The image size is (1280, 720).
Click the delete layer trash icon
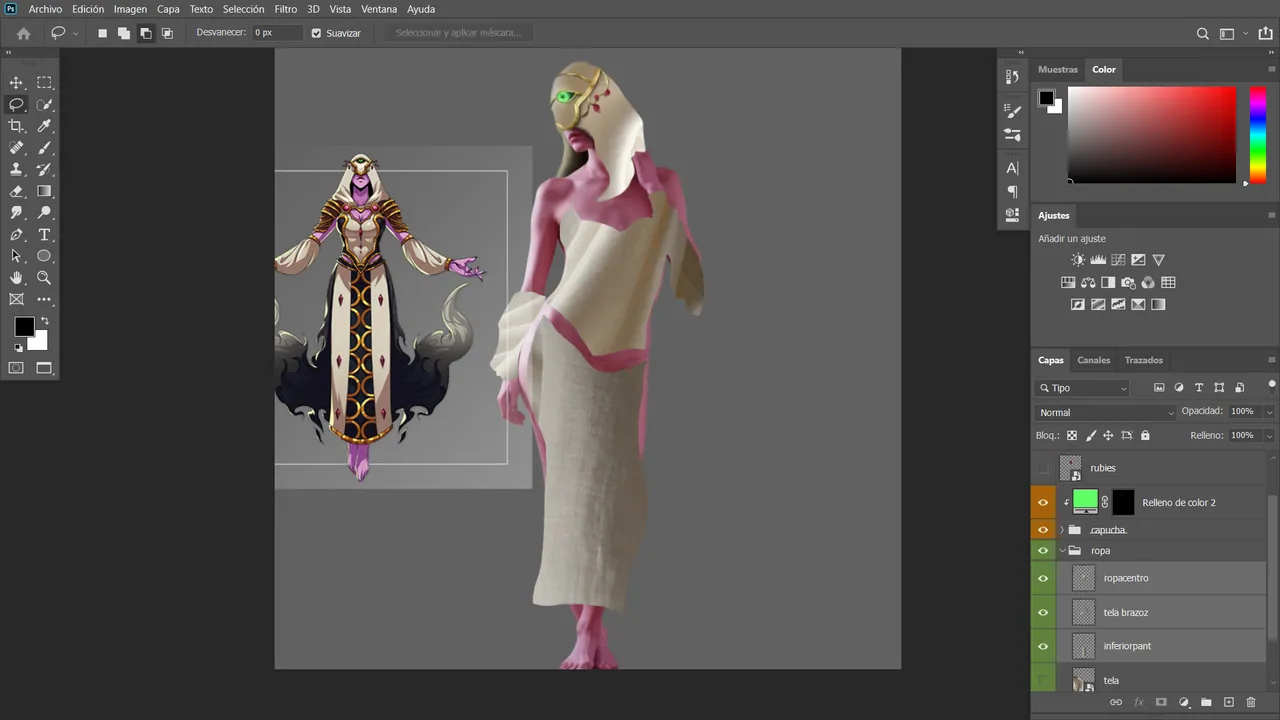(x=1251, y=703)
